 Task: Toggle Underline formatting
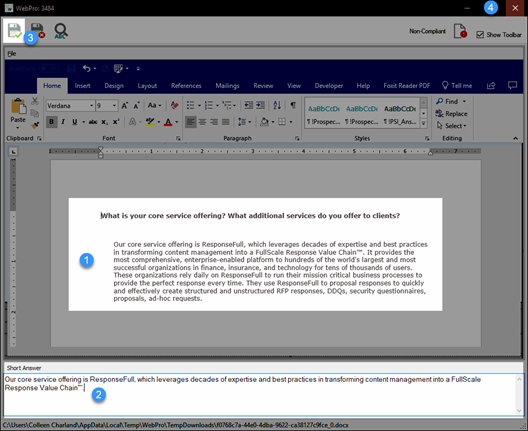[75, 122]
